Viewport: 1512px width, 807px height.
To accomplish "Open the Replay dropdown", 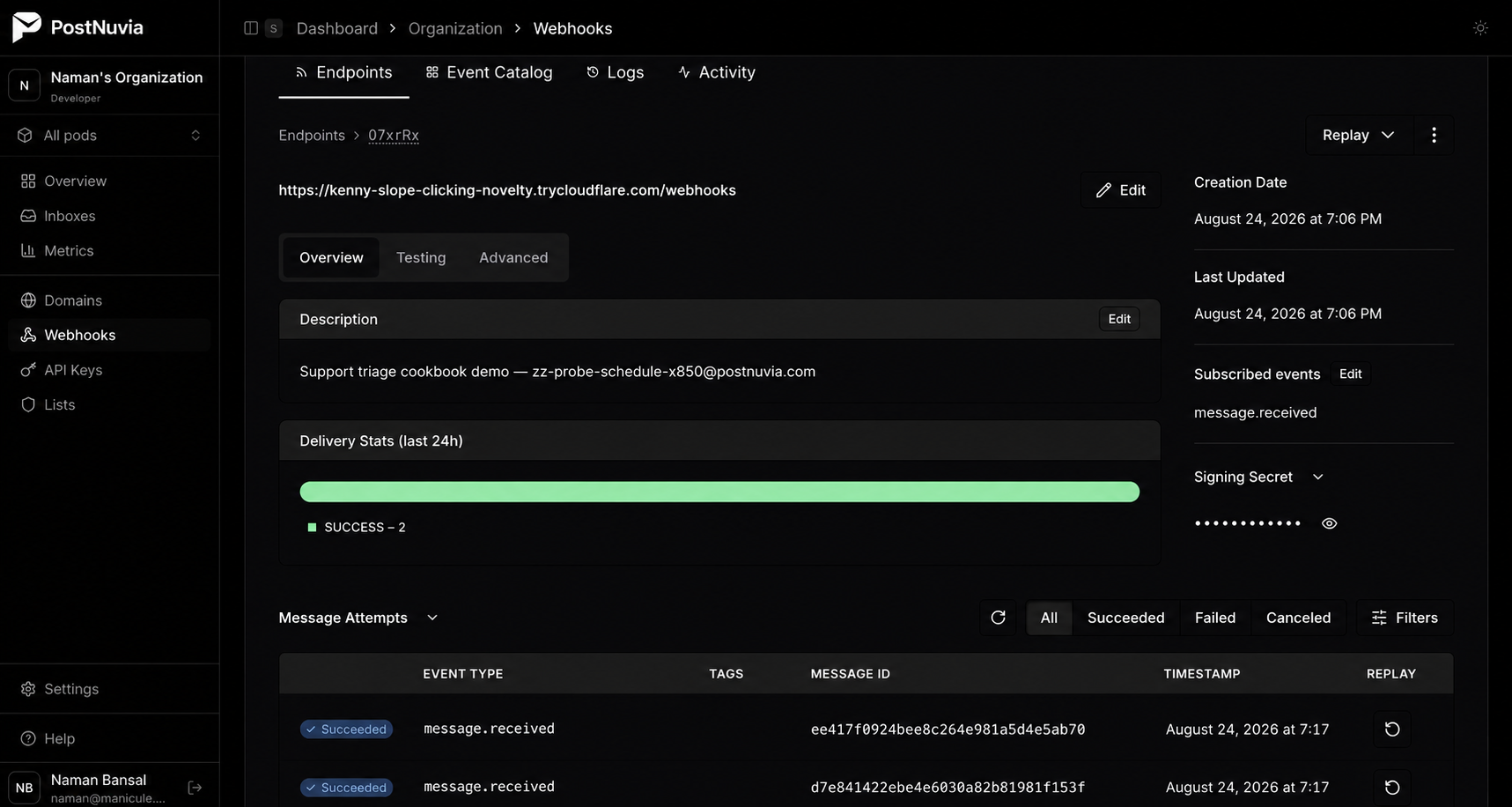I will click(1359, 135).
